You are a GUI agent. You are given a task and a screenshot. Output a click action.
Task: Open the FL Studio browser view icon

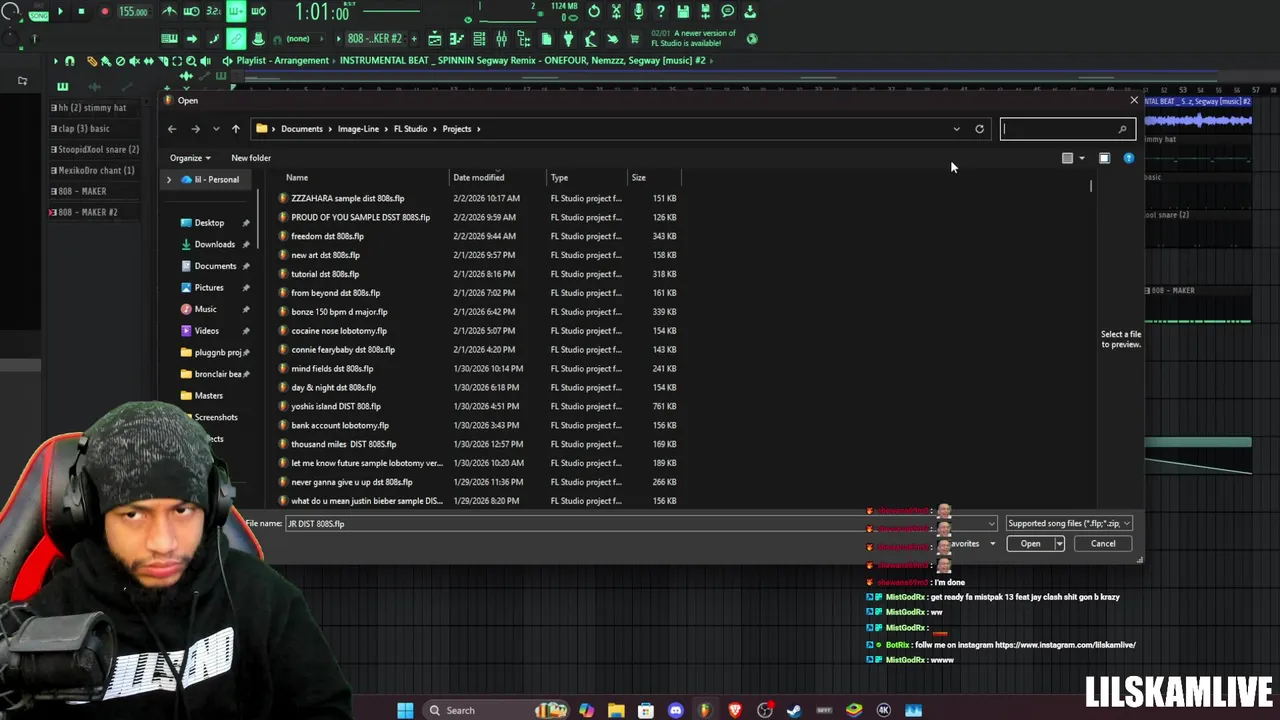coord(523,38)
